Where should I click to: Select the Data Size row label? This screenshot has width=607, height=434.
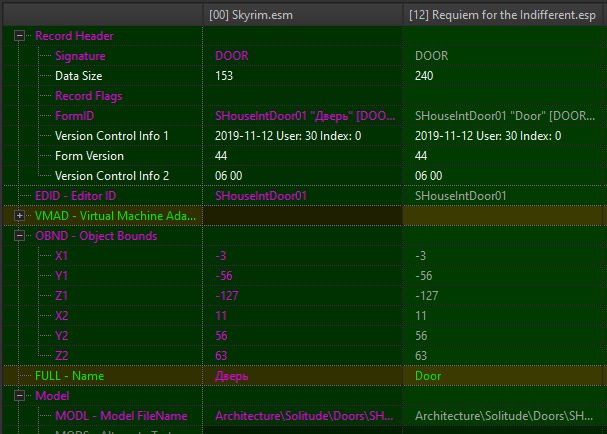(79, 76)
